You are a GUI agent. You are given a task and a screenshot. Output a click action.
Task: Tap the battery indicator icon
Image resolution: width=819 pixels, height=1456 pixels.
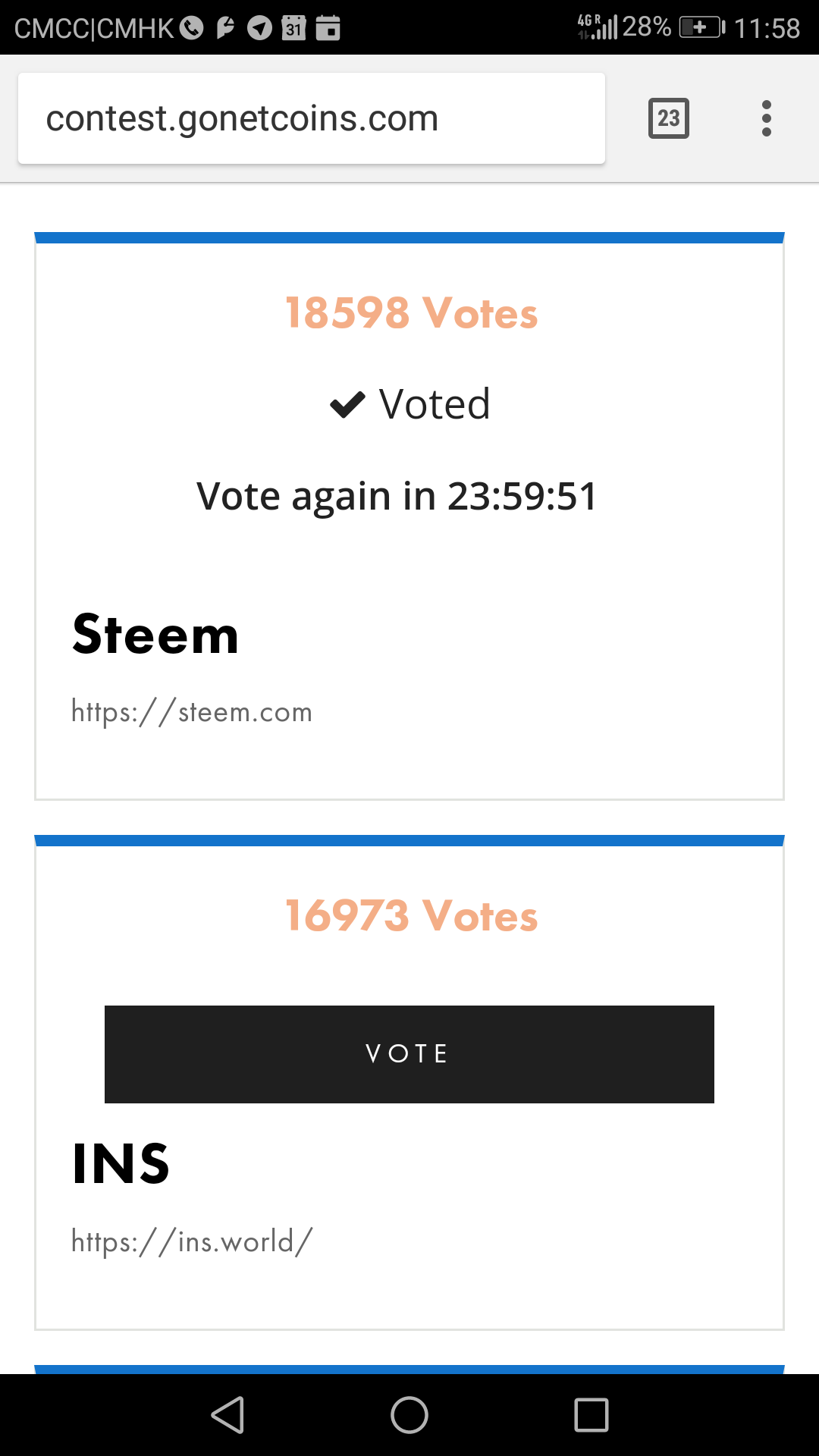pos(702,28)
